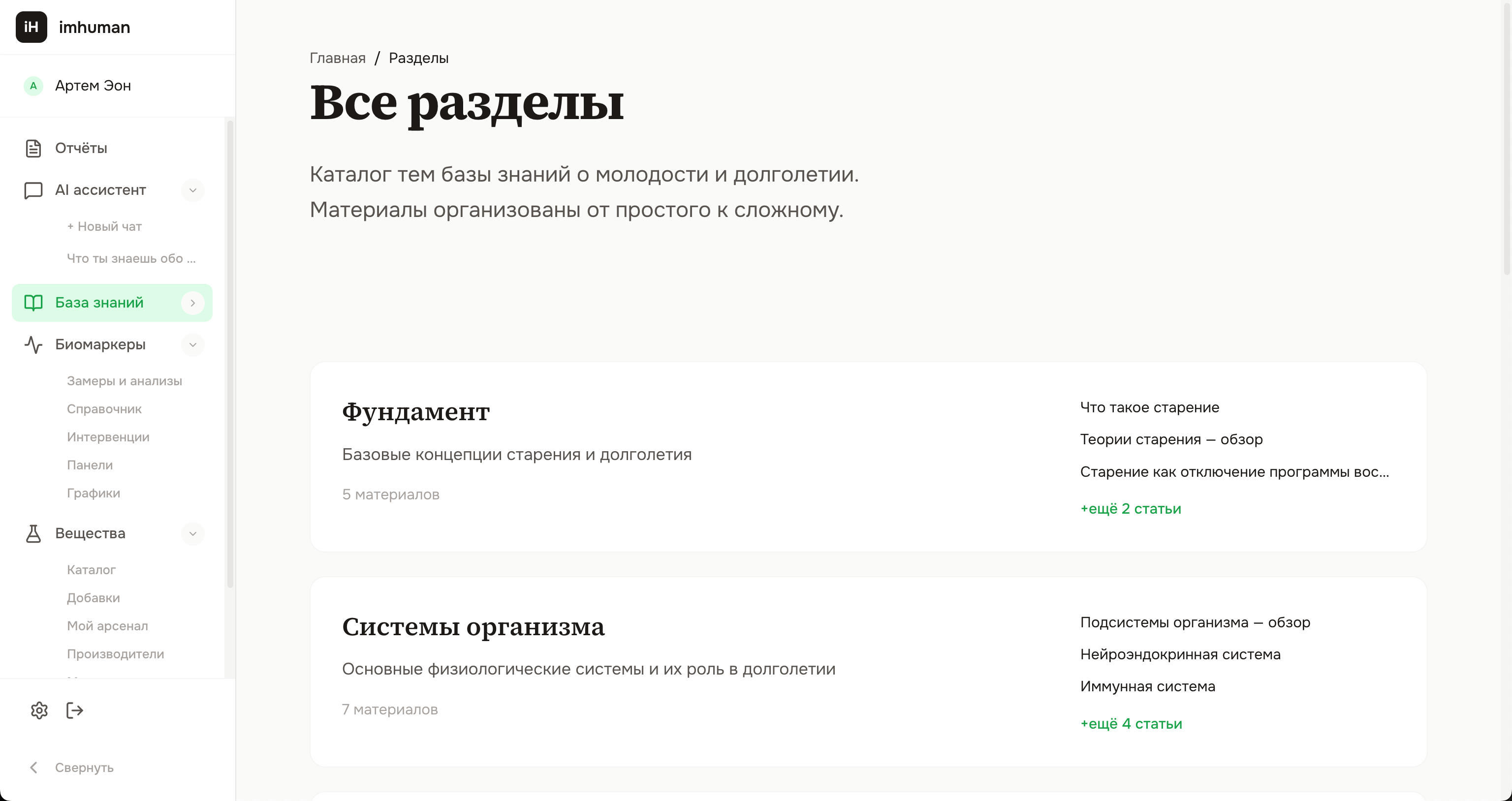Select Замеры и анализы in the sidebar
This screenshot has width=1512, height=801.
(x=125, y=380)
